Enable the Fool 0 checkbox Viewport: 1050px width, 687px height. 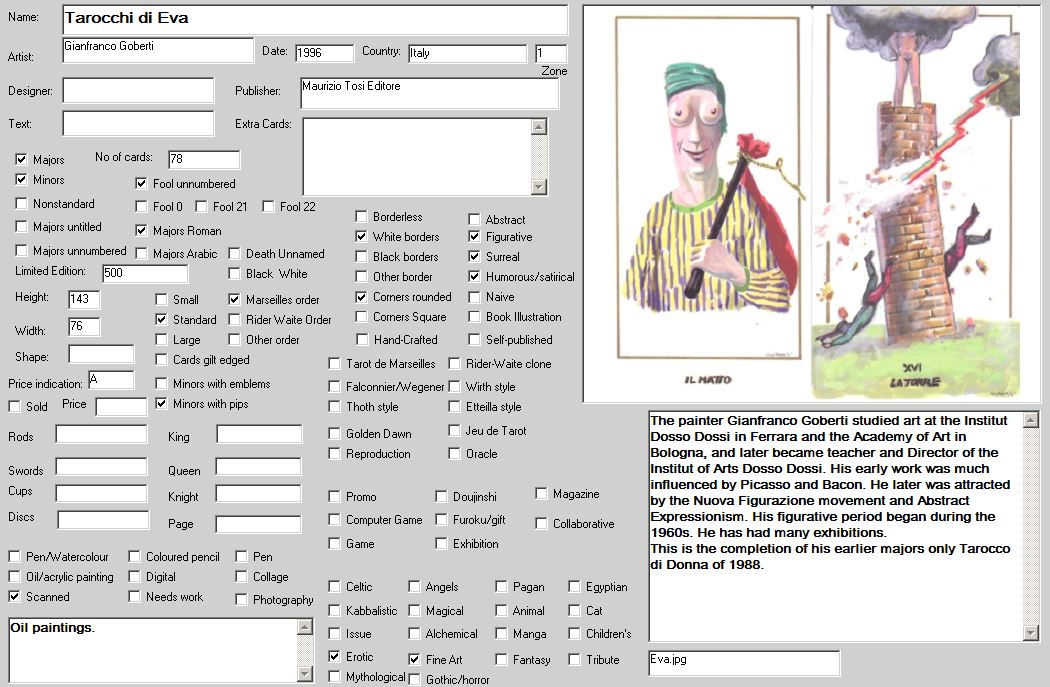click(142, 207)
